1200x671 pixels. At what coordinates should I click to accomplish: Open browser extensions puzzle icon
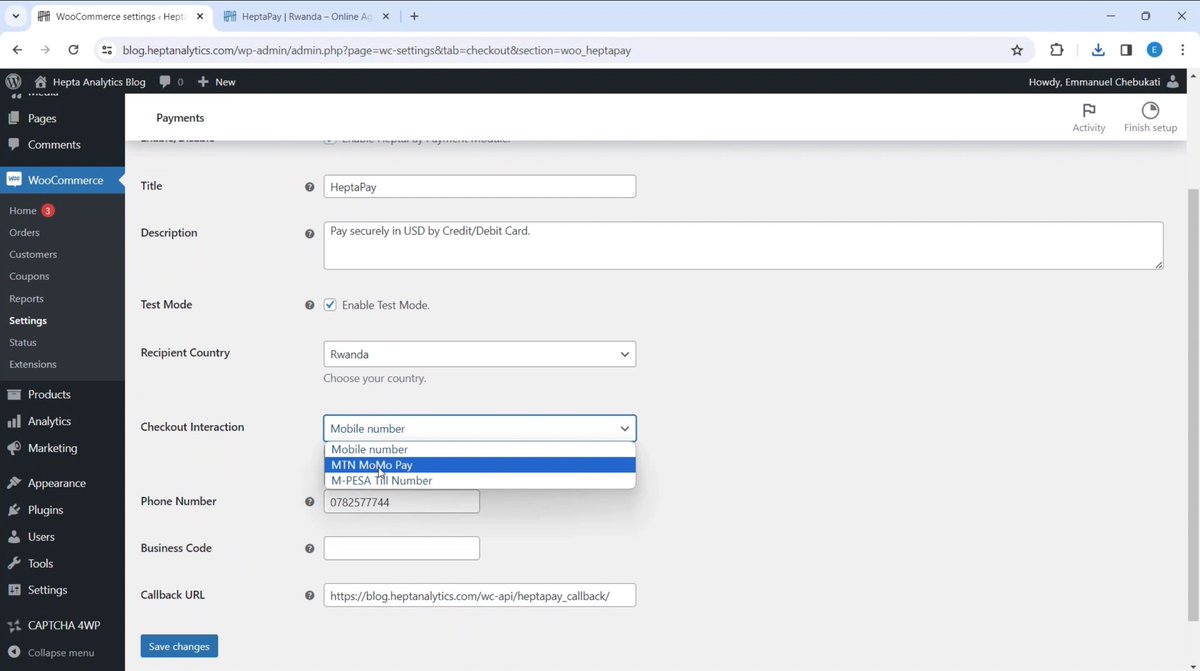pos(1057,50)
